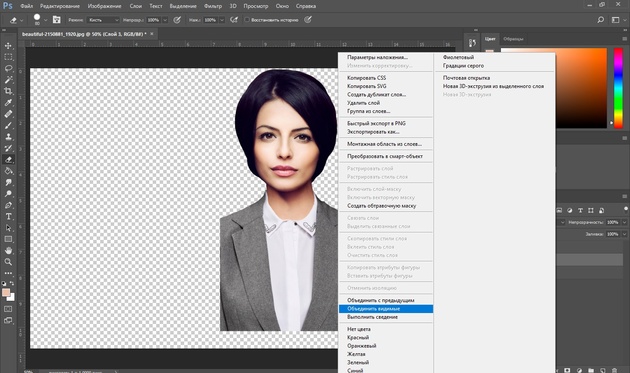Click the foreground color swatch
Image resolution: width=630 pixels, height=373 pixels.
[x=6, y=293]
